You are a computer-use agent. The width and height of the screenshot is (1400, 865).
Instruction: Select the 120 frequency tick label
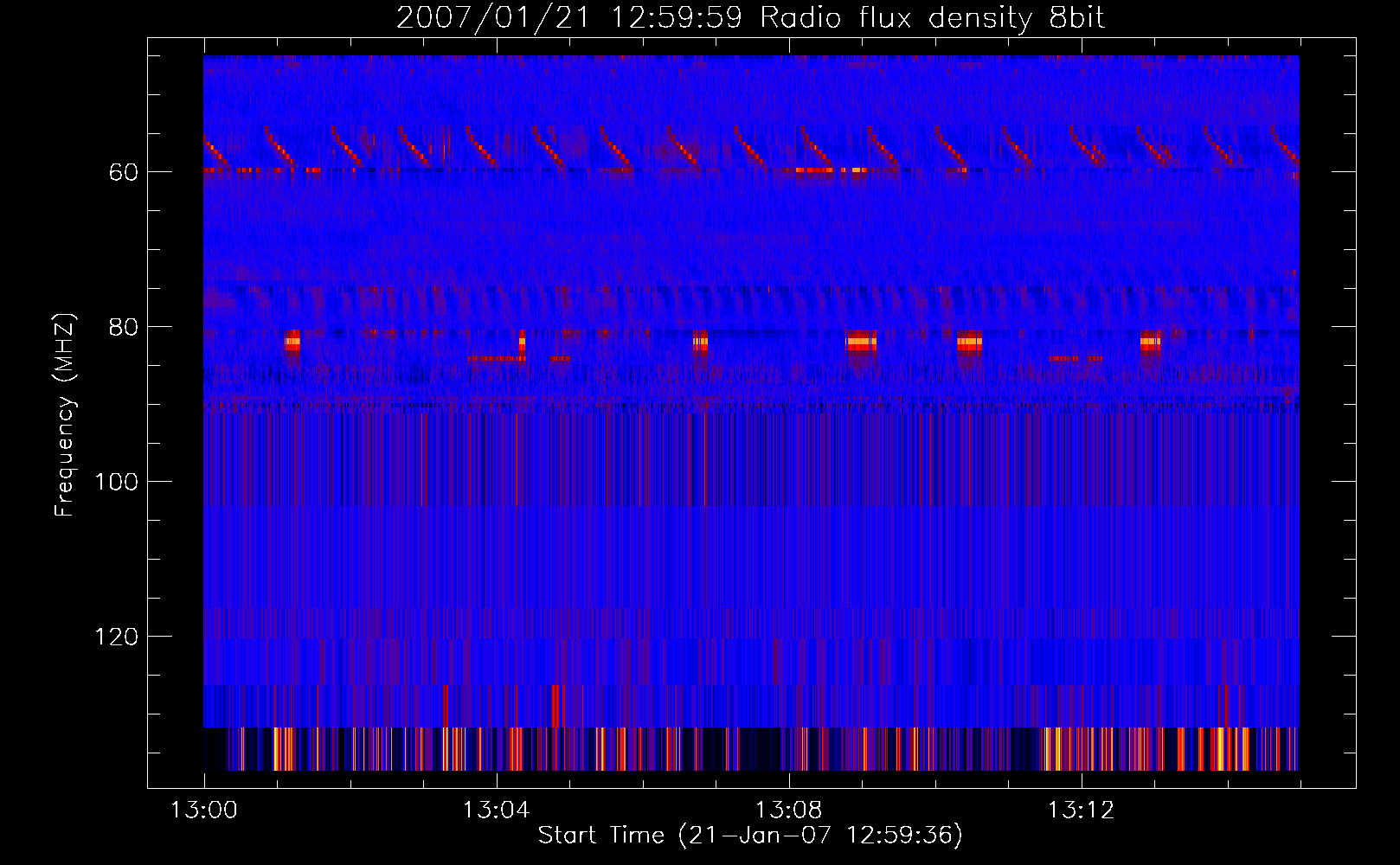pos(117,638)
